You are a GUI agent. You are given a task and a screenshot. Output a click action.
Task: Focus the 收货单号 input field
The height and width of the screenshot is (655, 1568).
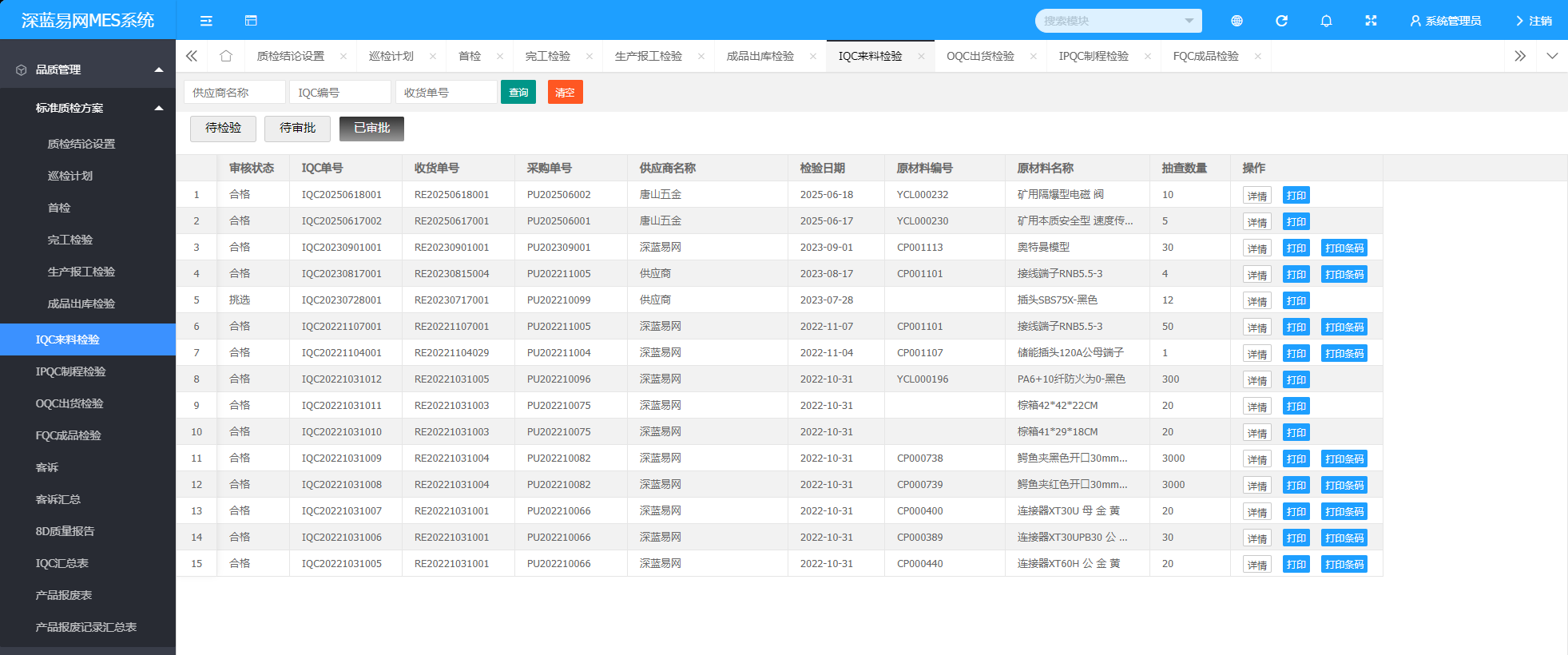tap(446, 92)
